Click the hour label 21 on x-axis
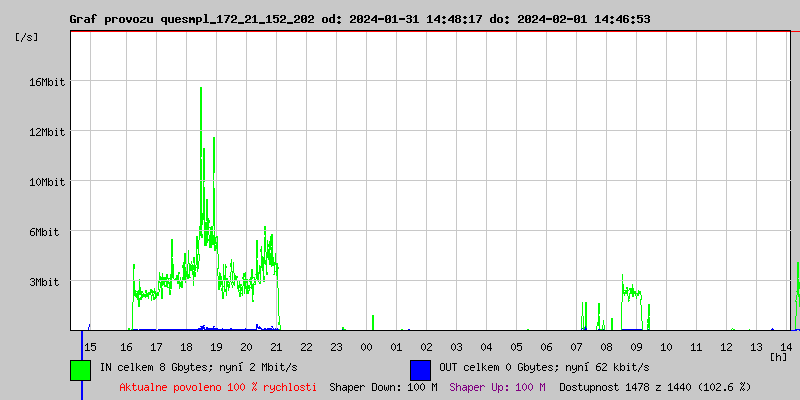800x400 pixels. coord(277,346)
